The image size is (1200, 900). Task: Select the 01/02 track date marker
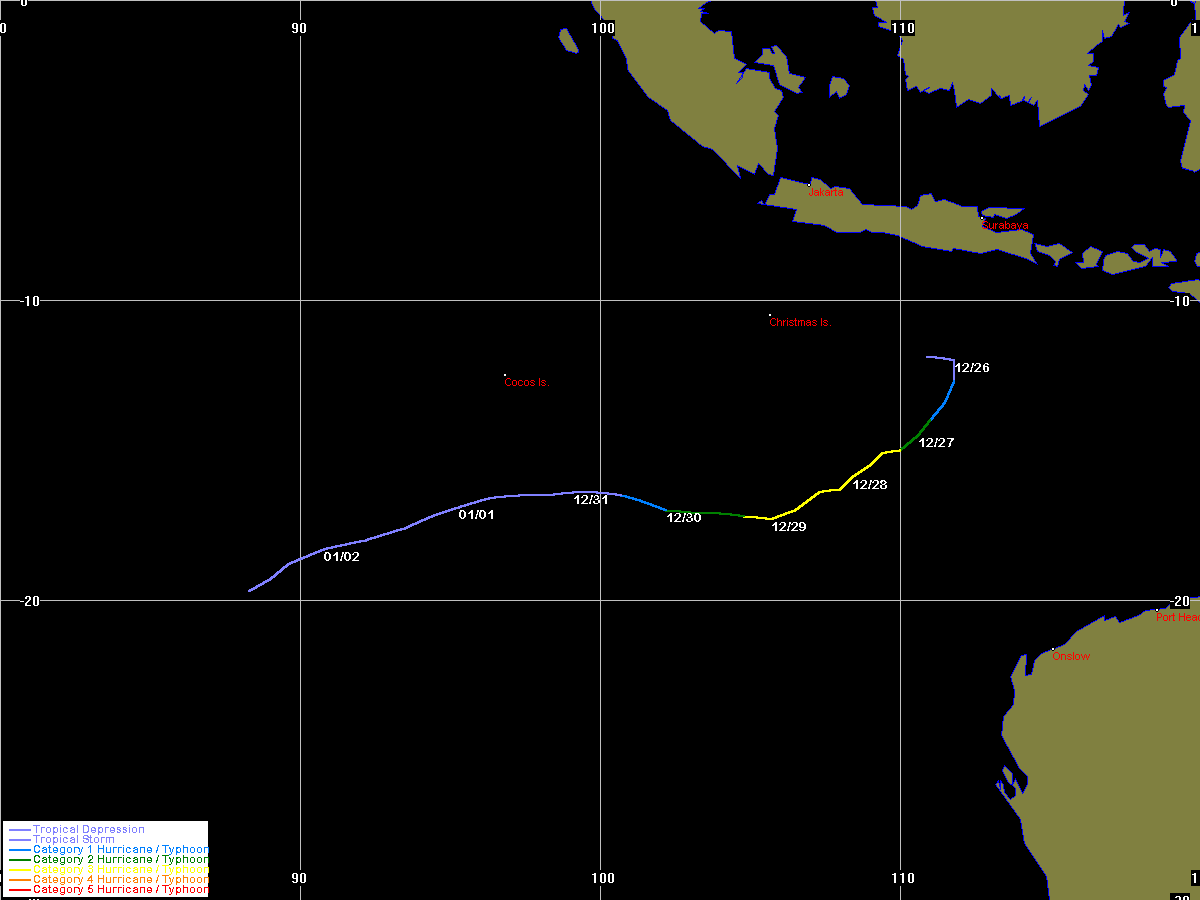341,556
